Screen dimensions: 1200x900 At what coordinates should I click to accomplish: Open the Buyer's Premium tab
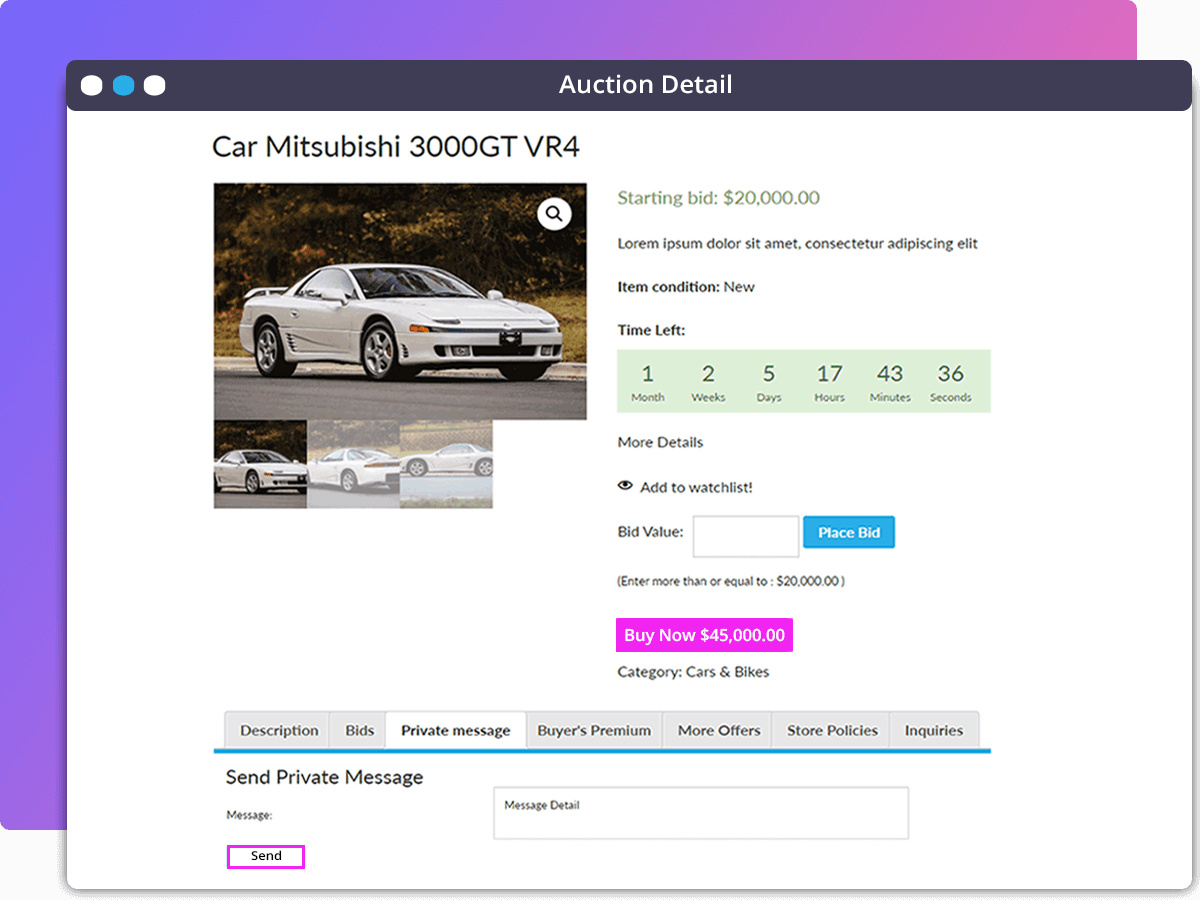tap(594, 730)
